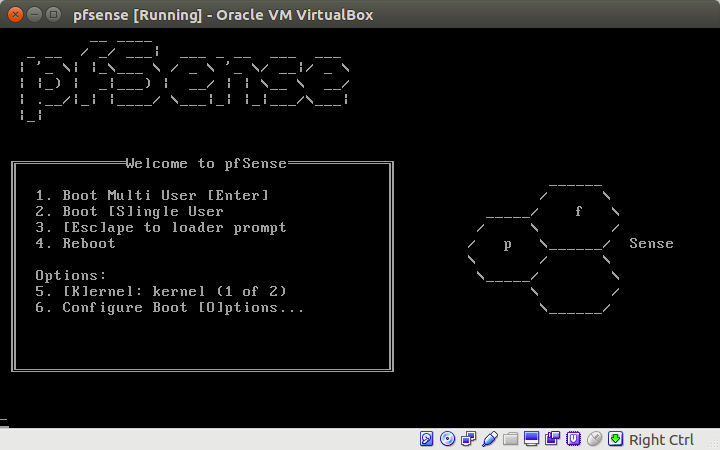The image size is (720, 450).
Task: Close the pfsense VirtualBox window
Action: 15,15
